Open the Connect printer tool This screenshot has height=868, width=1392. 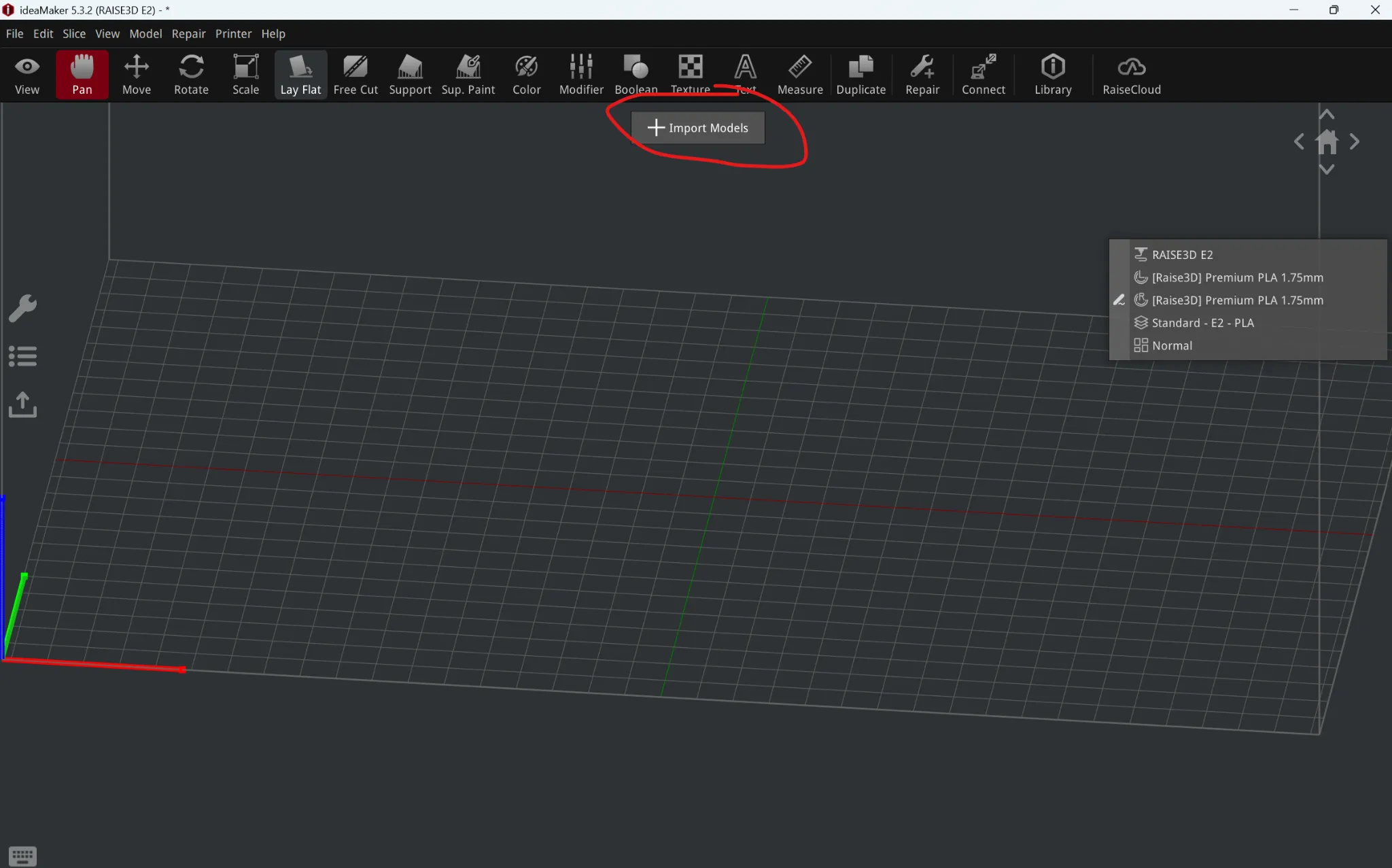pos(983,75)
